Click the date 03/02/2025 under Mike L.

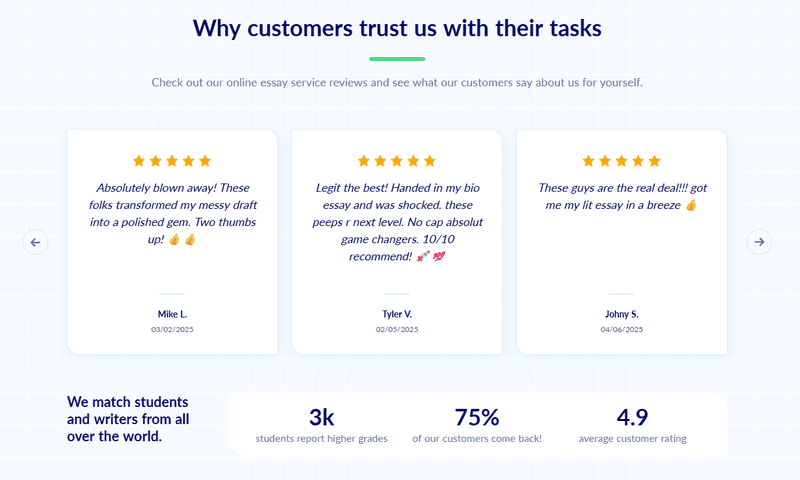[x=172, y=330]
